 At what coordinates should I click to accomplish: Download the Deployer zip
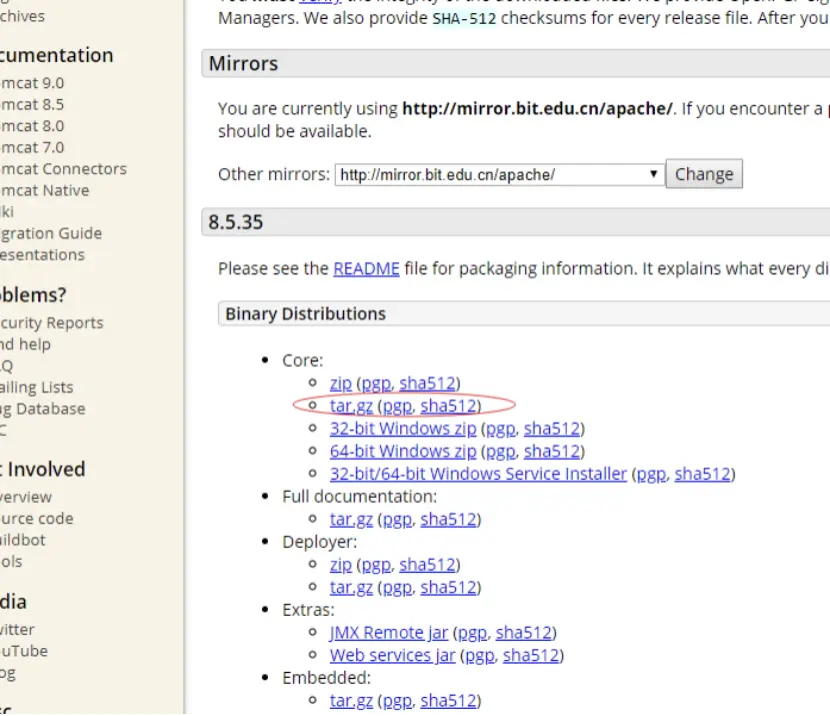pyautogui.click(x=340, y=565)
